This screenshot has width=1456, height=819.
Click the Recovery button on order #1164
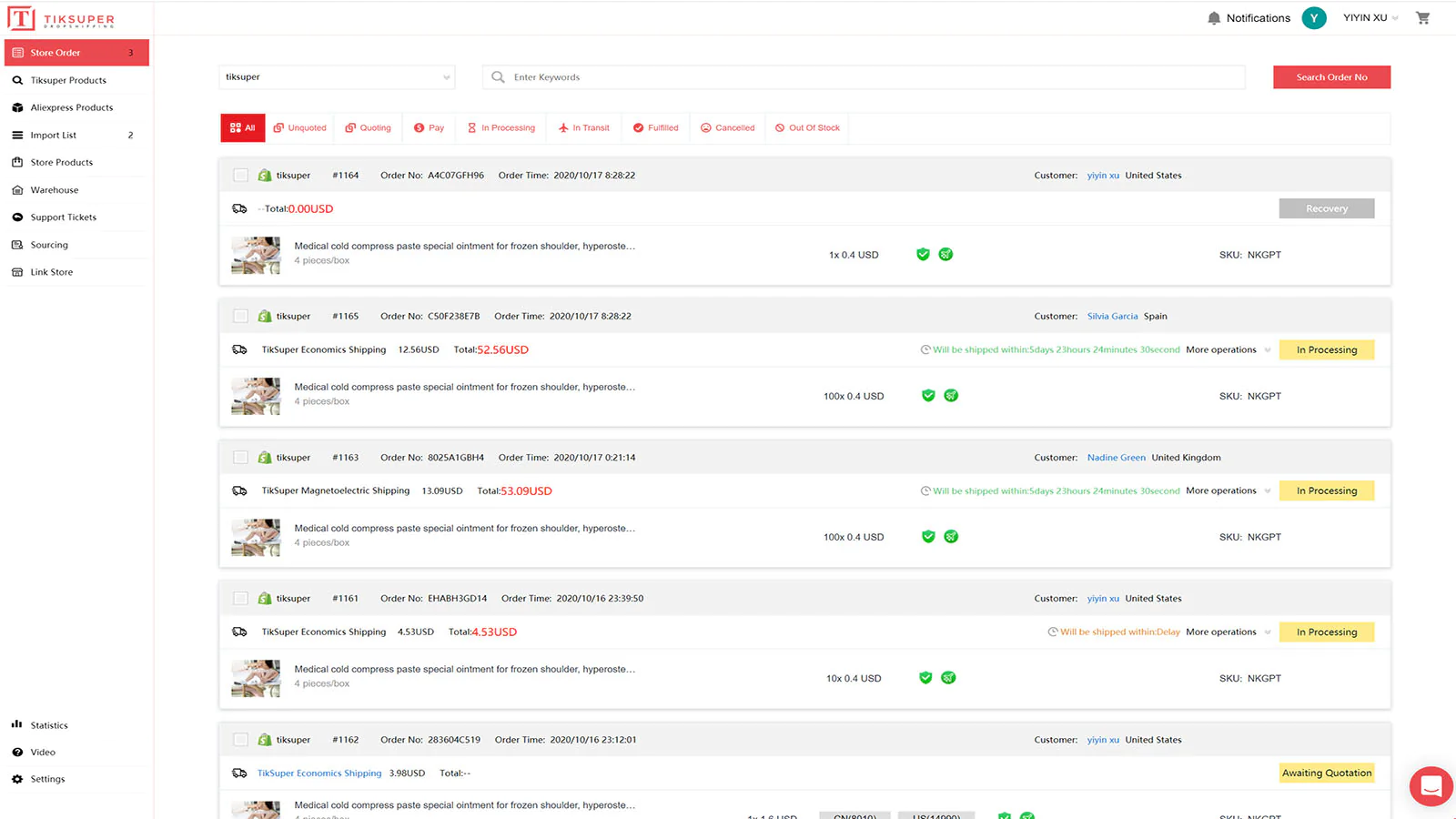click(1327, 208)
